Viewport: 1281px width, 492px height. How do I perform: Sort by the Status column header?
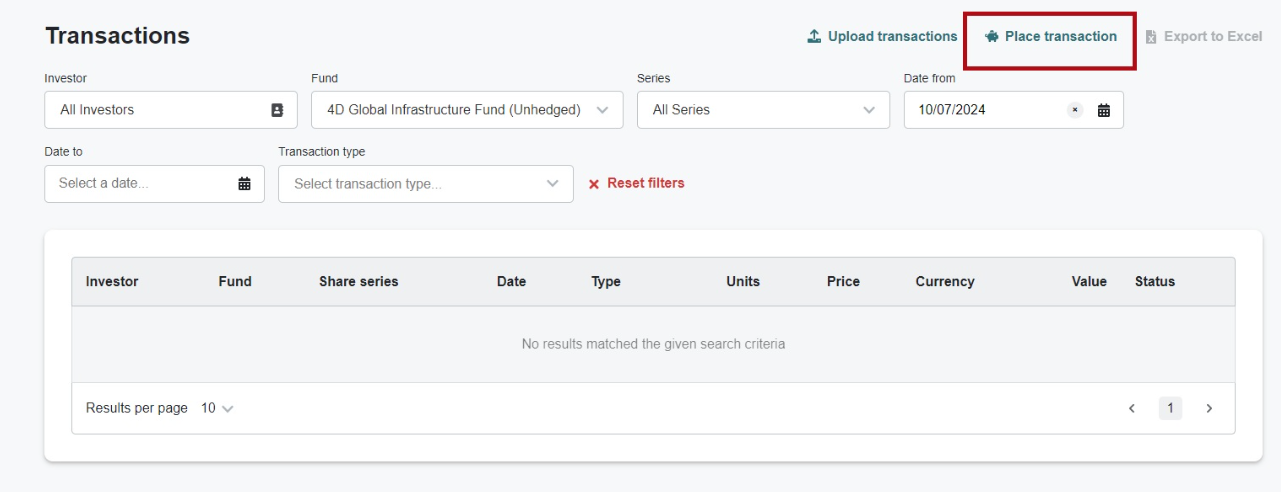point(1155,282)
